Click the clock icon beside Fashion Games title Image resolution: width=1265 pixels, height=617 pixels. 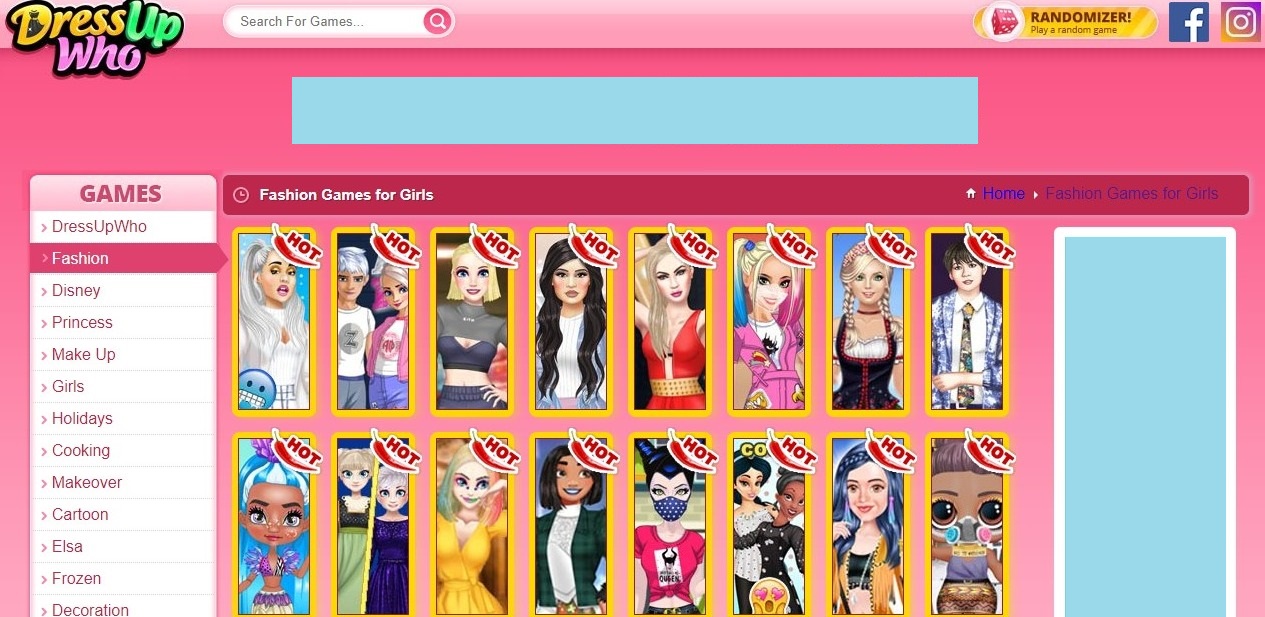click(x=240, y=195)
